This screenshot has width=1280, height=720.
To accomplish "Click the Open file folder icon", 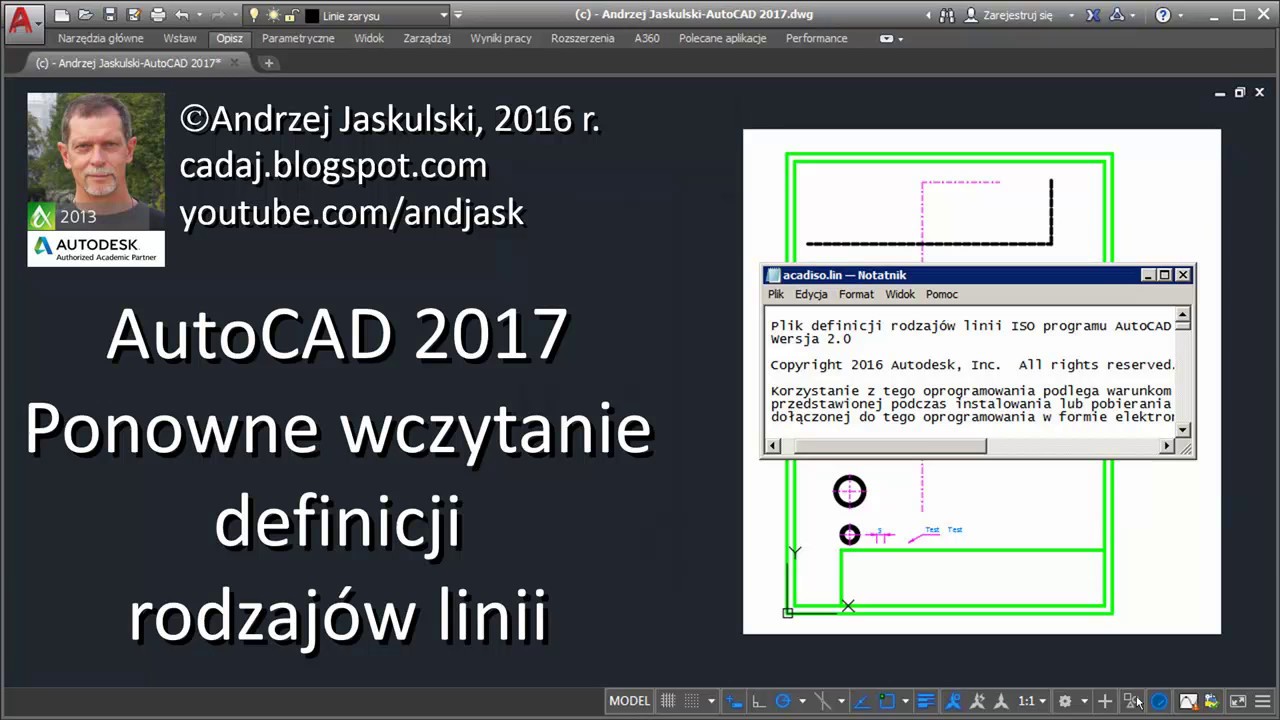I will (x=86, y=15).
